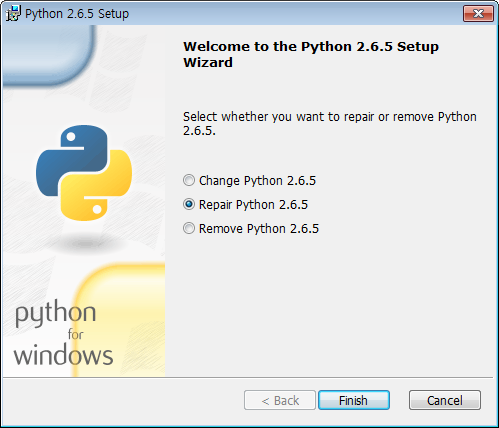This screenshot has width=499, height=428.
Task: Go back with the Back button
Action: click(x=280, y=400)
